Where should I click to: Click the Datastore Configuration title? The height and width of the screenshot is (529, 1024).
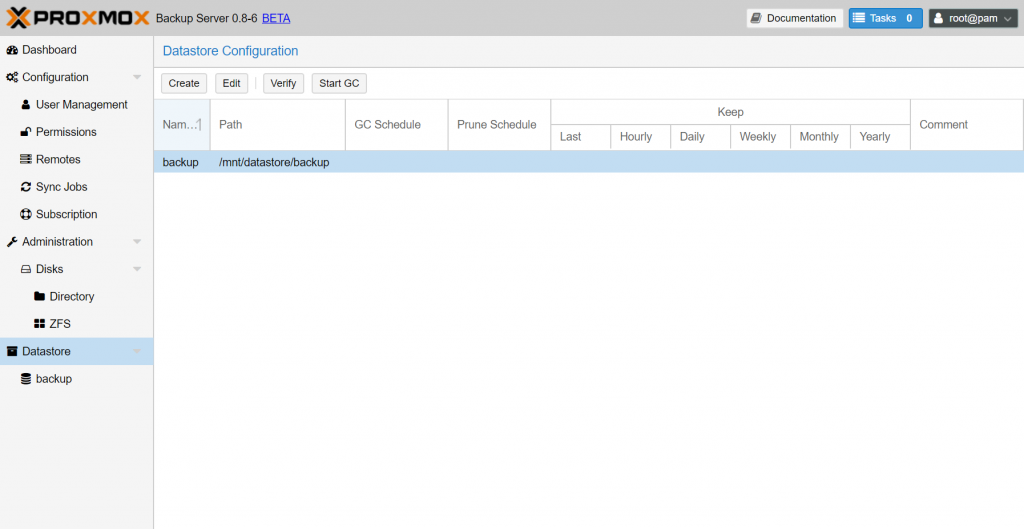point(231,51)
